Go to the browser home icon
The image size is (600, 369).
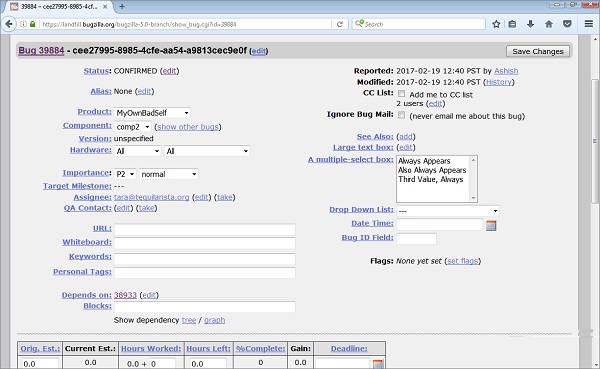(x=549, y=24)
